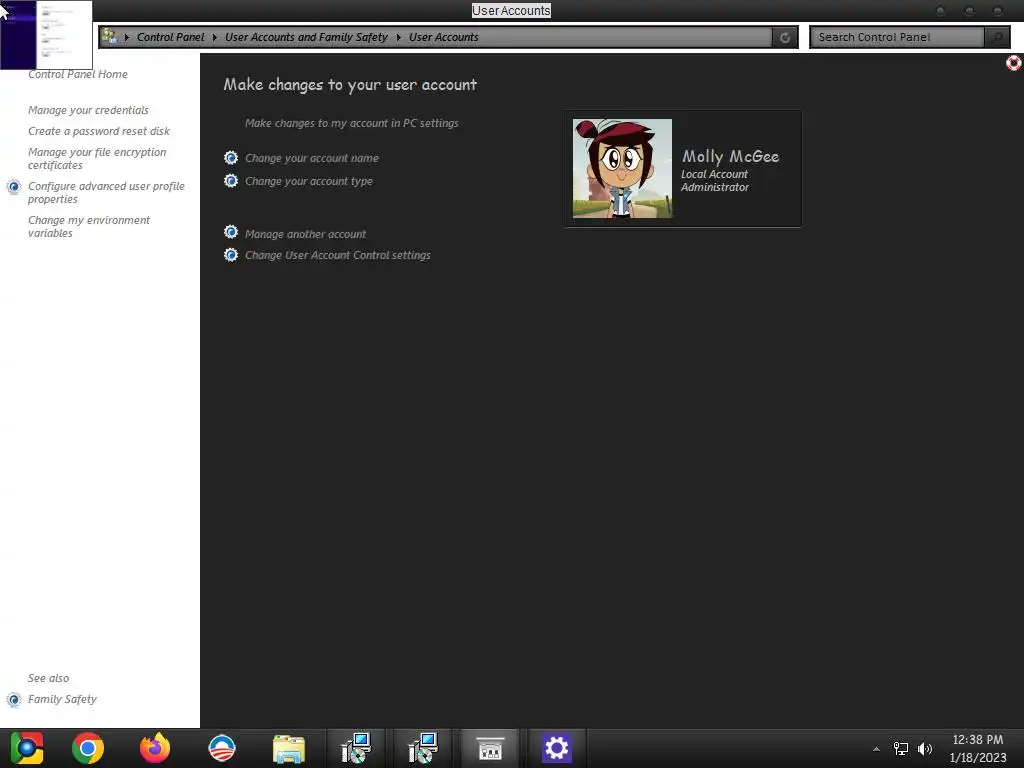This screenshot has width=1024, height=768.
Task: Click the shield icon beside Change your account type
Action: point(231,180)
